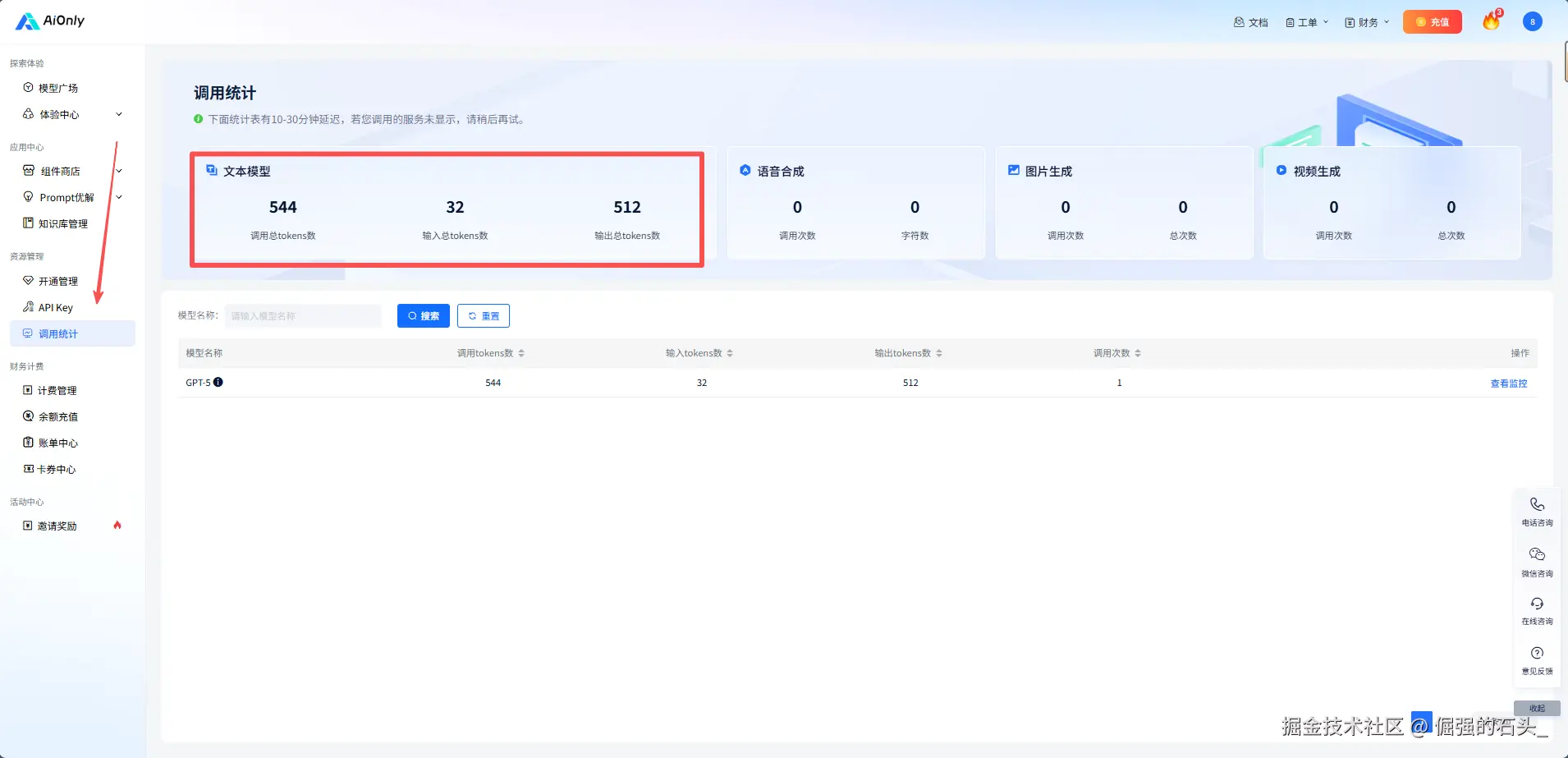Click the flame badge beside 邀请奖励
1568x758 pixels.
click(x=117, y=526)
